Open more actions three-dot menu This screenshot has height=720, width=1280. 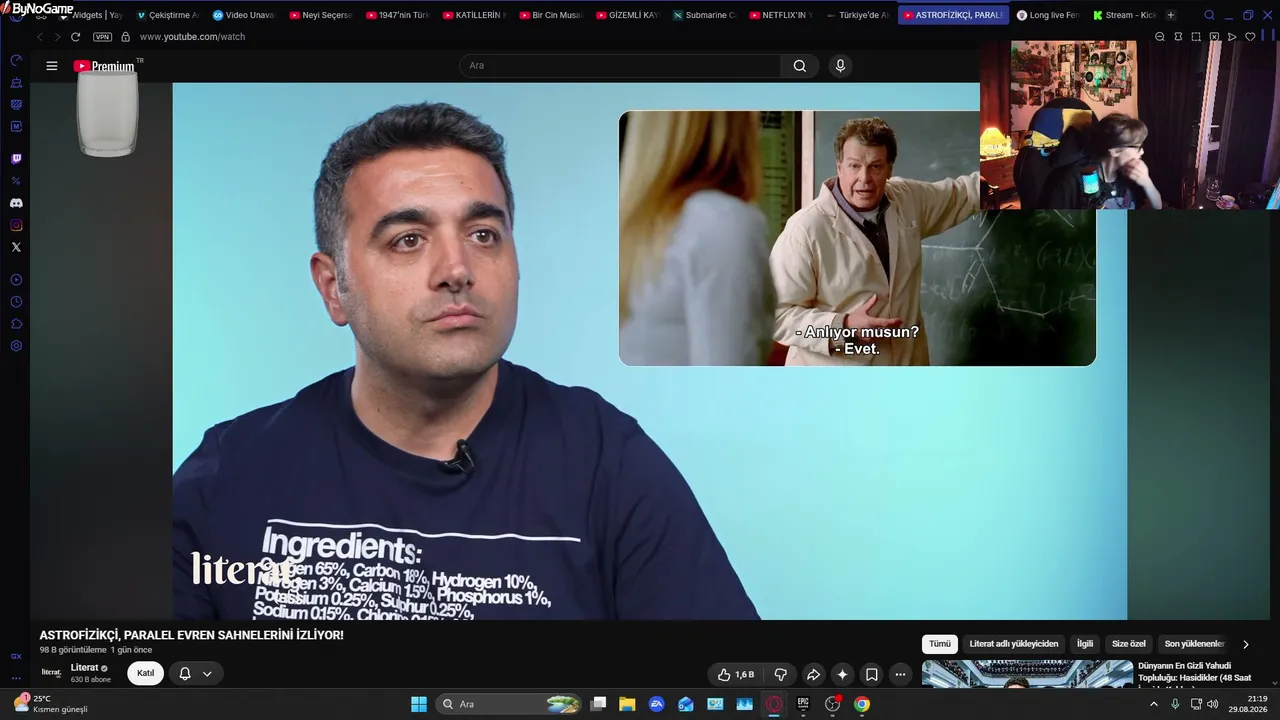tap(900, 675)
